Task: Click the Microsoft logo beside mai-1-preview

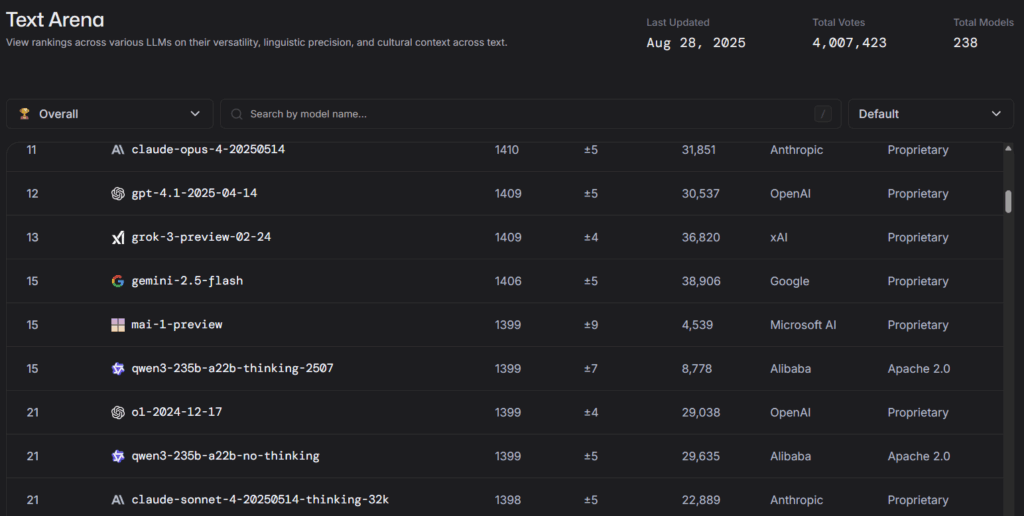Action: [x=118, y=325]
